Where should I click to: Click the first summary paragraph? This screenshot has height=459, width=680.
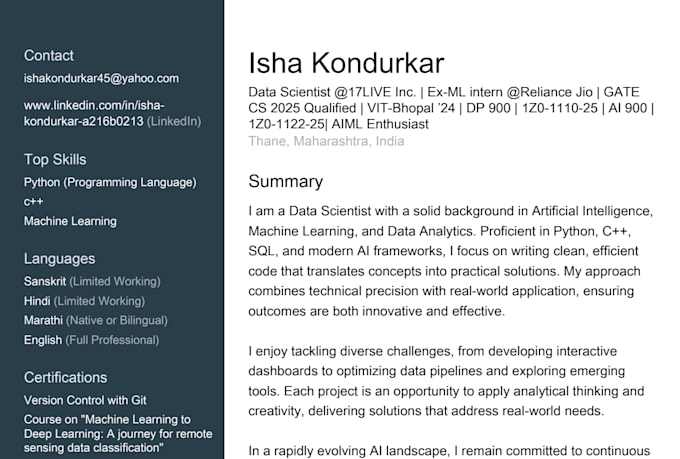(x=451, y=261)
